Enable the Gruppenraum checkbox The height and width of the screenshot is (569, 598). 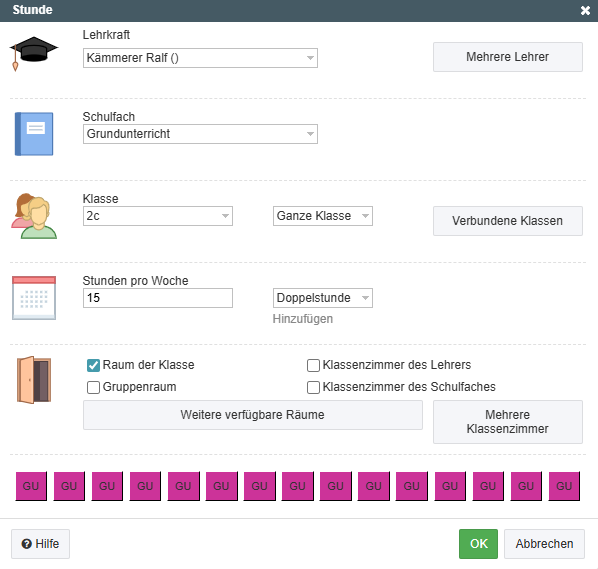(93, 387)
